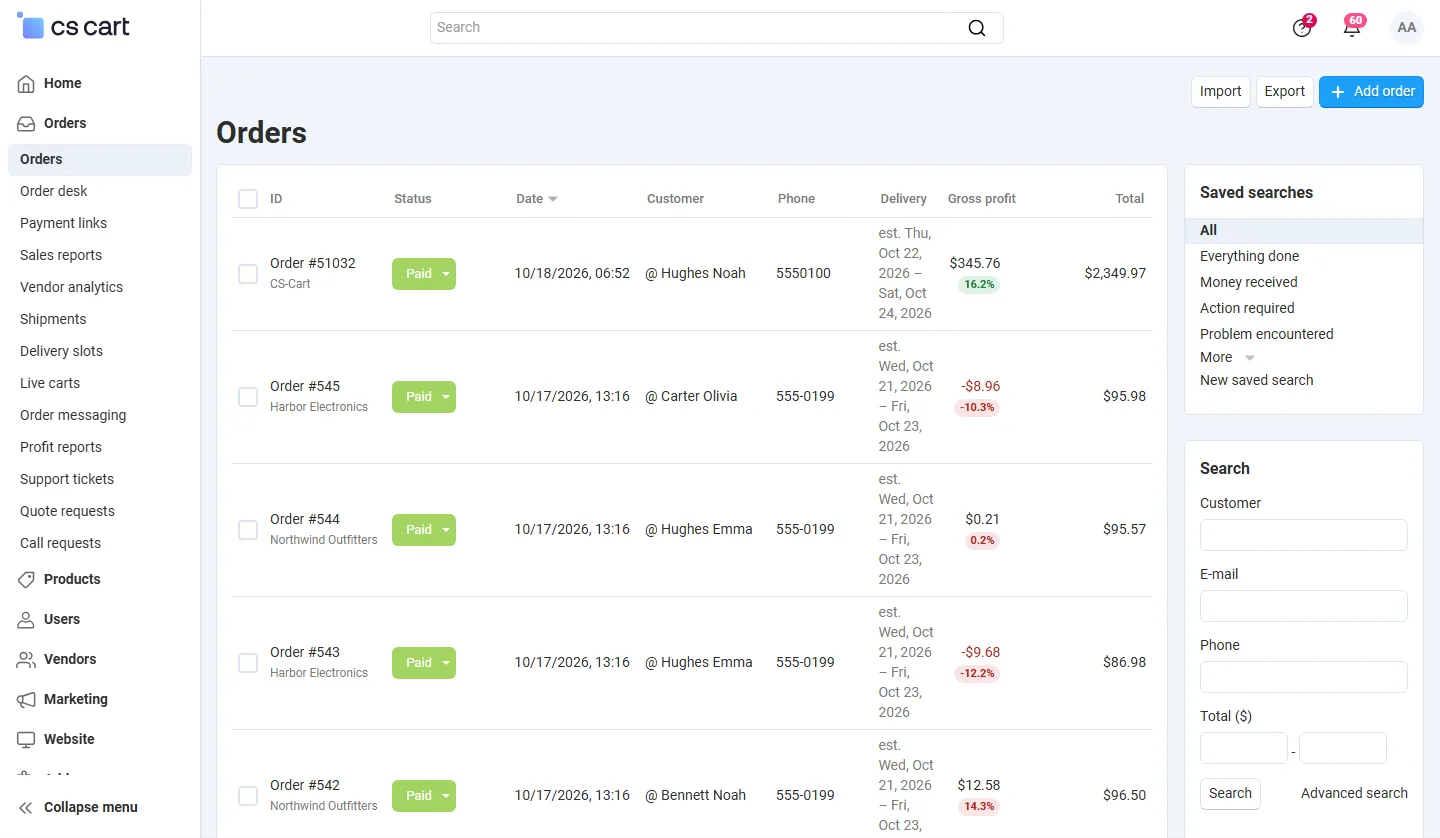Click the Marketing megaphone icon
The image size is (1440, 838).
pyautogui.click(x=26, y=700)
